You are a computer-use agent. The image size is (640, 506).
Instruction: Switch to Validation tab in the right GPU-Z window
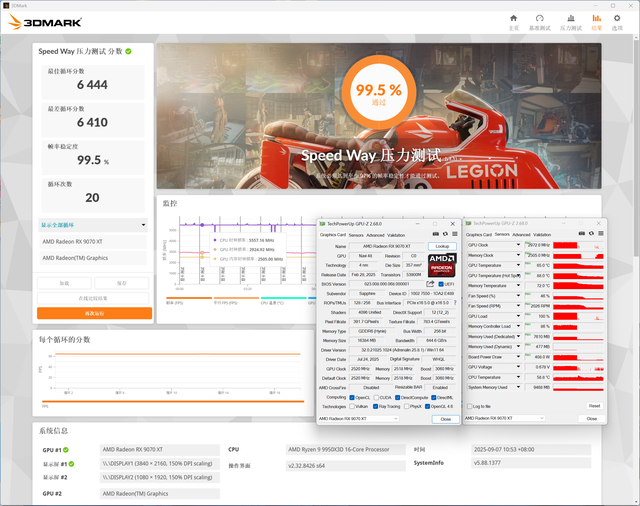coord(542,235)
